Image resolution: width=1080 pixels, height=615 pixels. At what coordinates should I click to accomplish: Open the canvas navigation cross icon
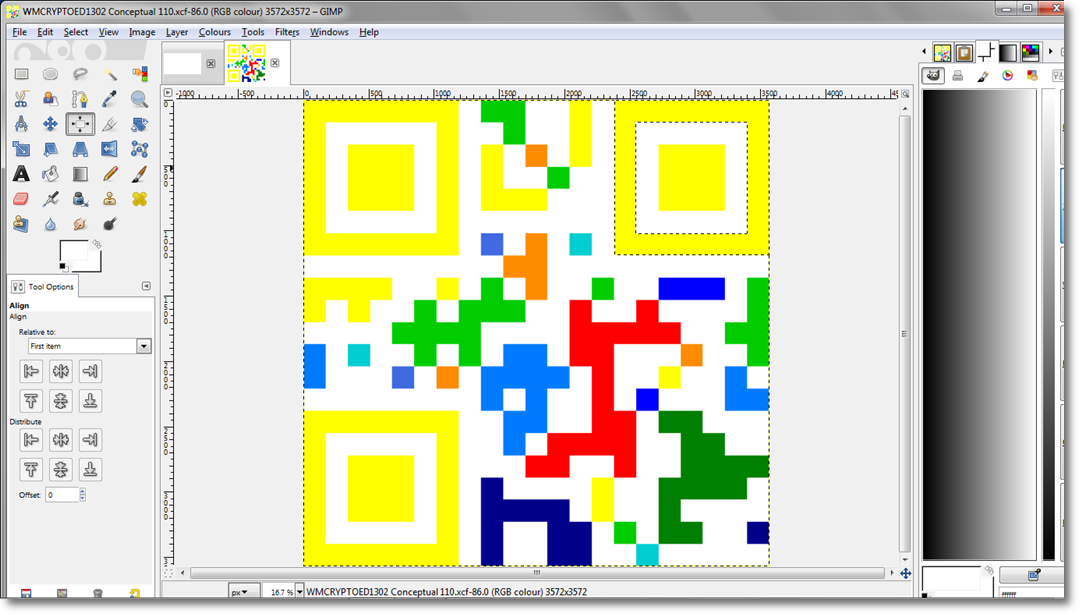click(x=906, y=573)
